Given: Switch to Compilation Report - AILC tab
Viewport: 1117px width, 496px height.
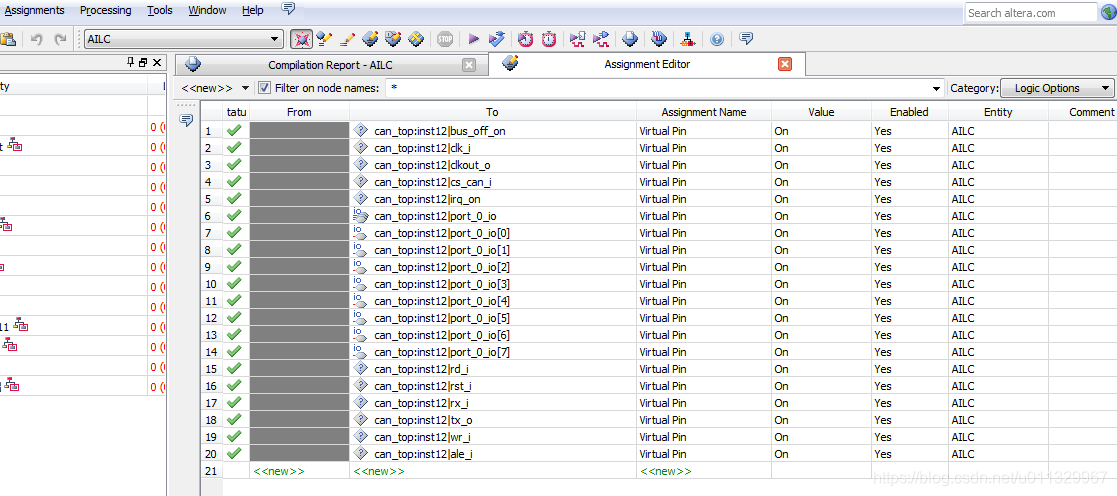Looking at the screenshot, I should (330, 65).
